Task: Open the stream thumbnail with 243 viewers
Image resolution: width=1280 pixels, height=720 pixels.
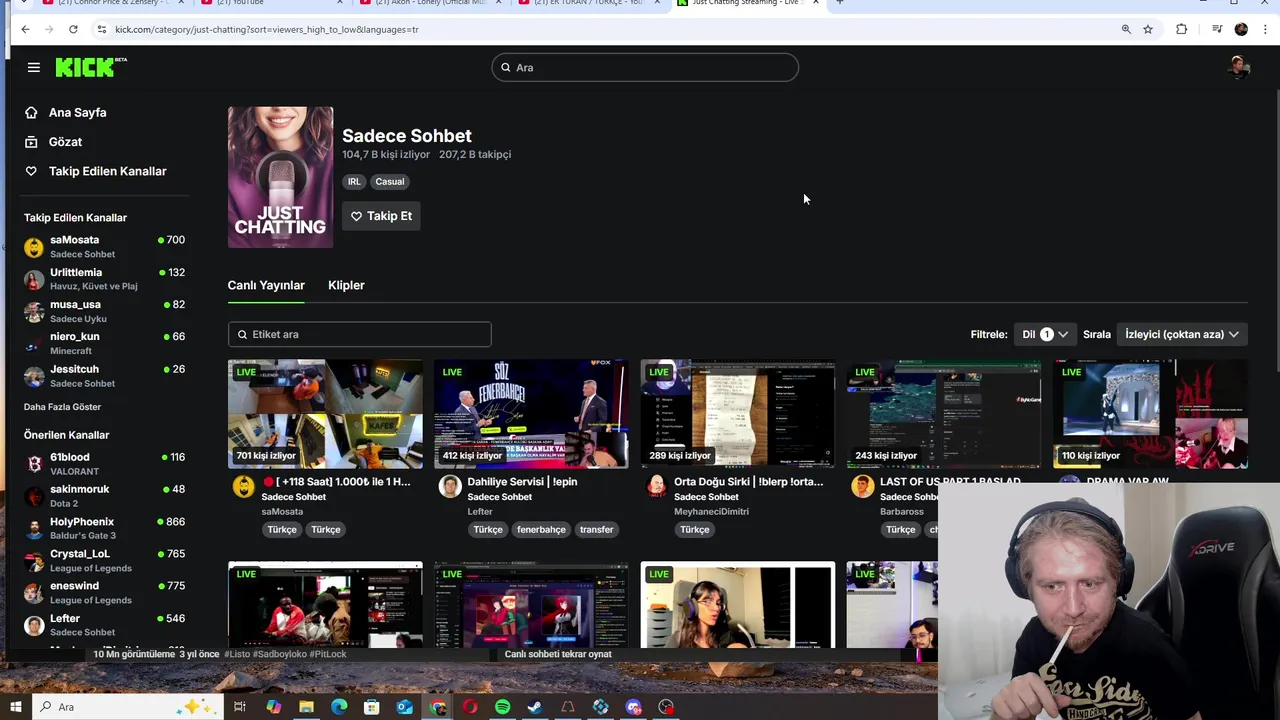Action: 944,414
